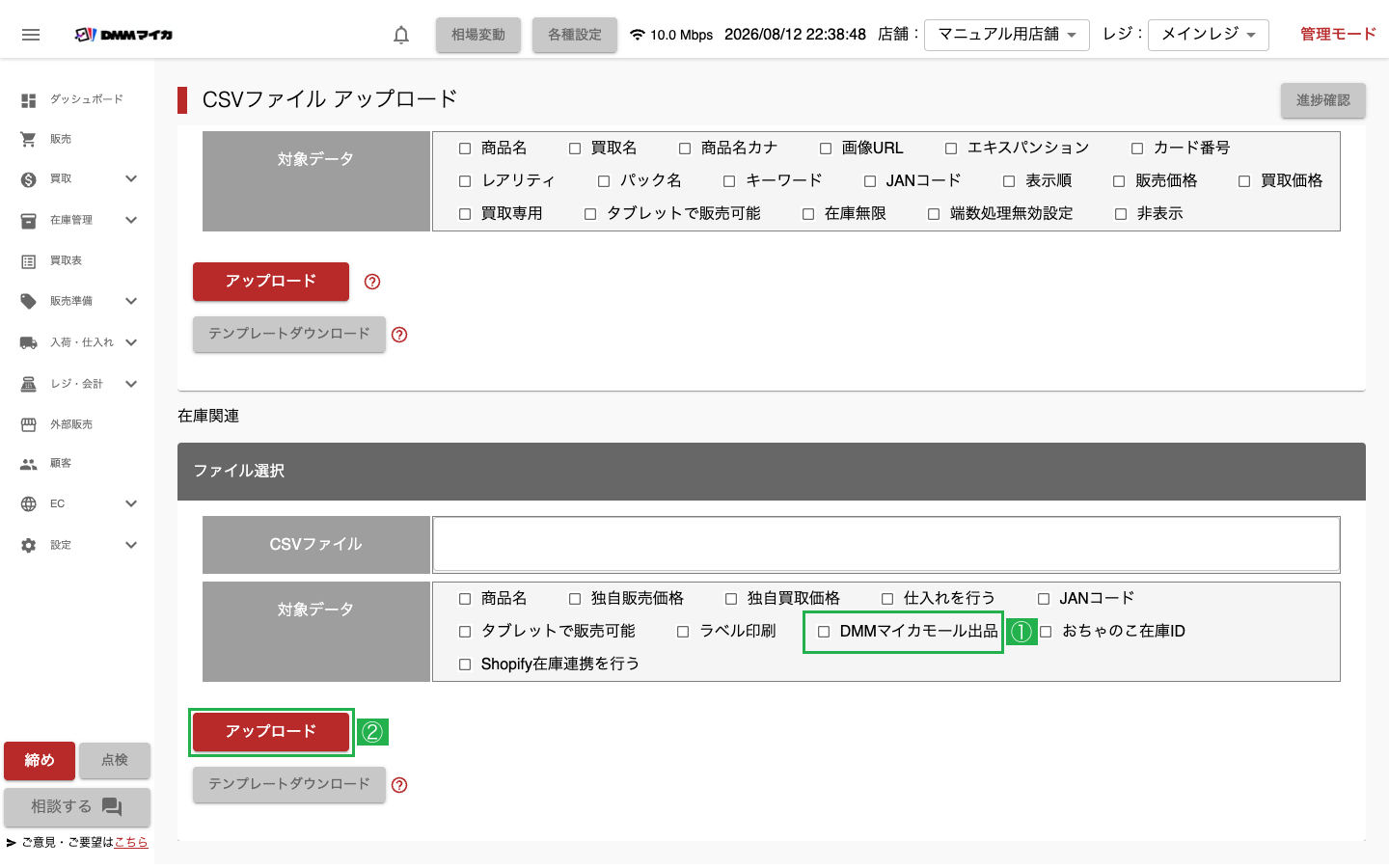Open the 各種設定 top menu

pos(575,35)
